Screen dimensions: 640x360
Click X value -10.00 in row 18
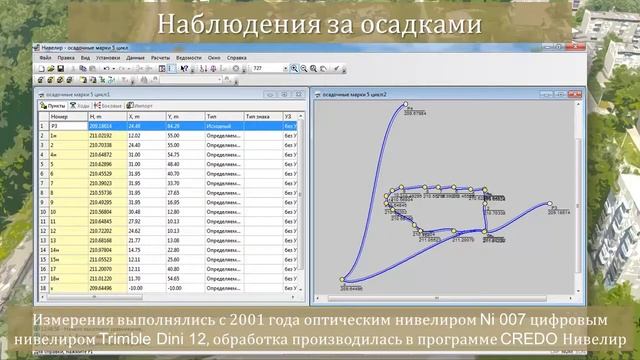click(x=147, y=288)
